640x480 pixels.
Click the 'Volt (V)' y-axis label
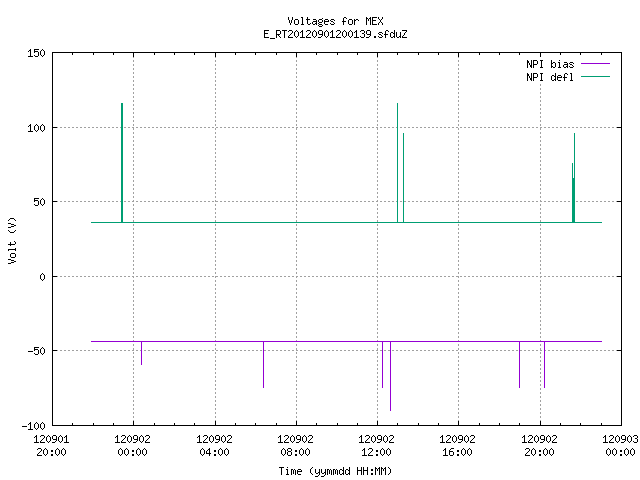[12, 240]
